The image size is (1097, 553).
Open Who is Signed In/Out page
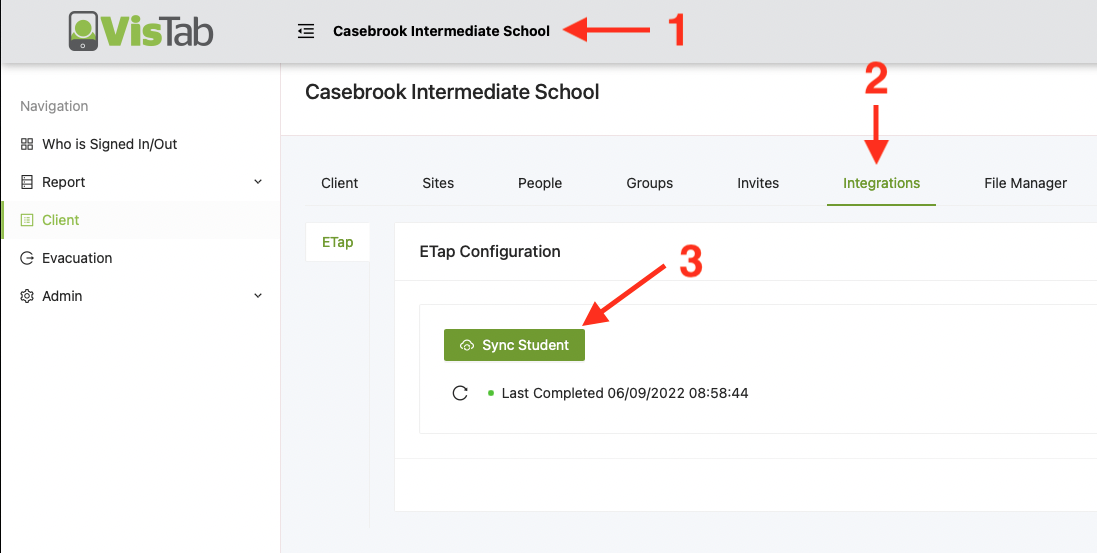(x=109, y=144)
